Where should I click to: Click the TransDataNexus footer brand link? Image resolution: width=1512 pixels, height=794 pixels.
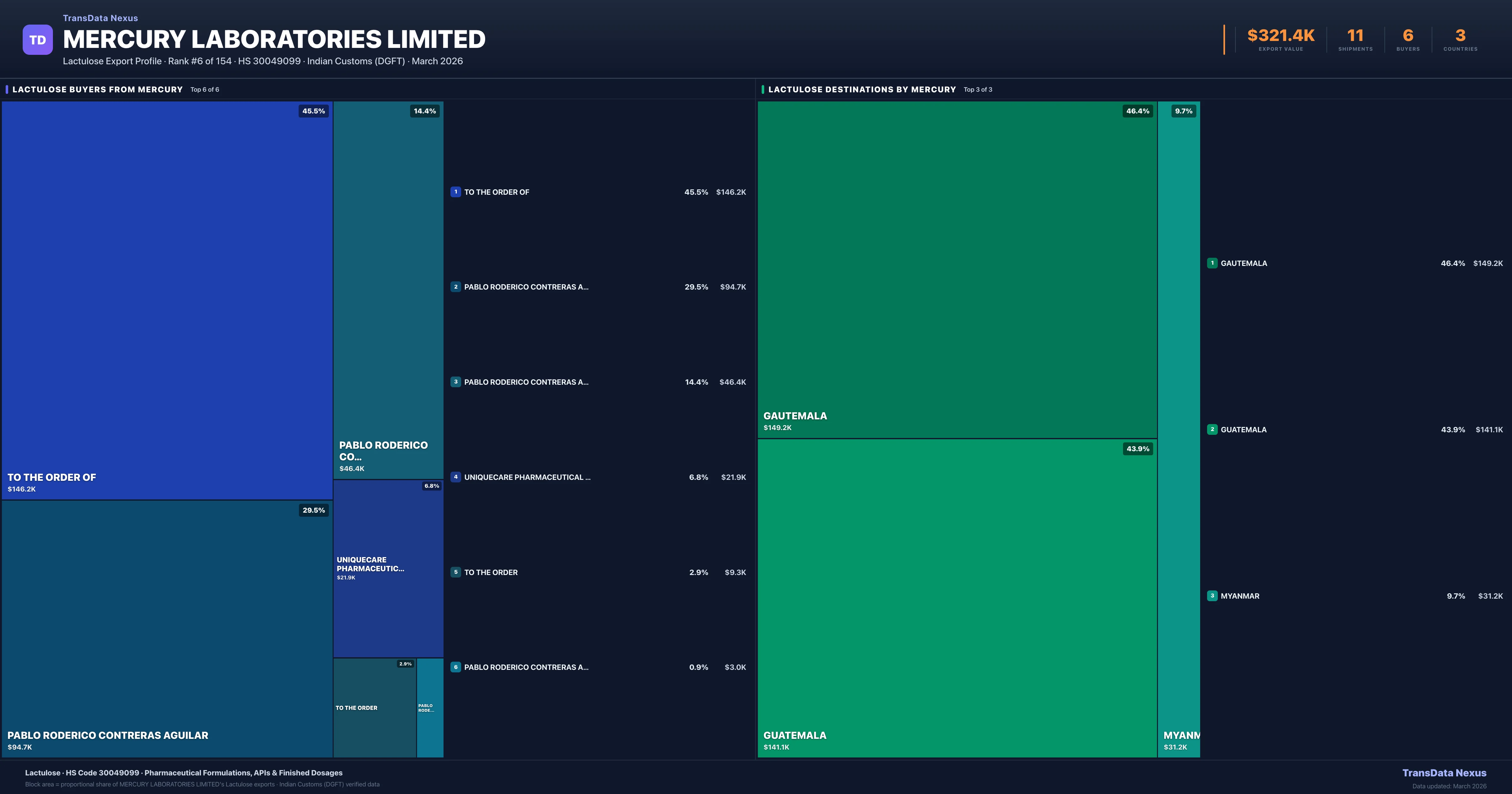[x=1444, y=773]
